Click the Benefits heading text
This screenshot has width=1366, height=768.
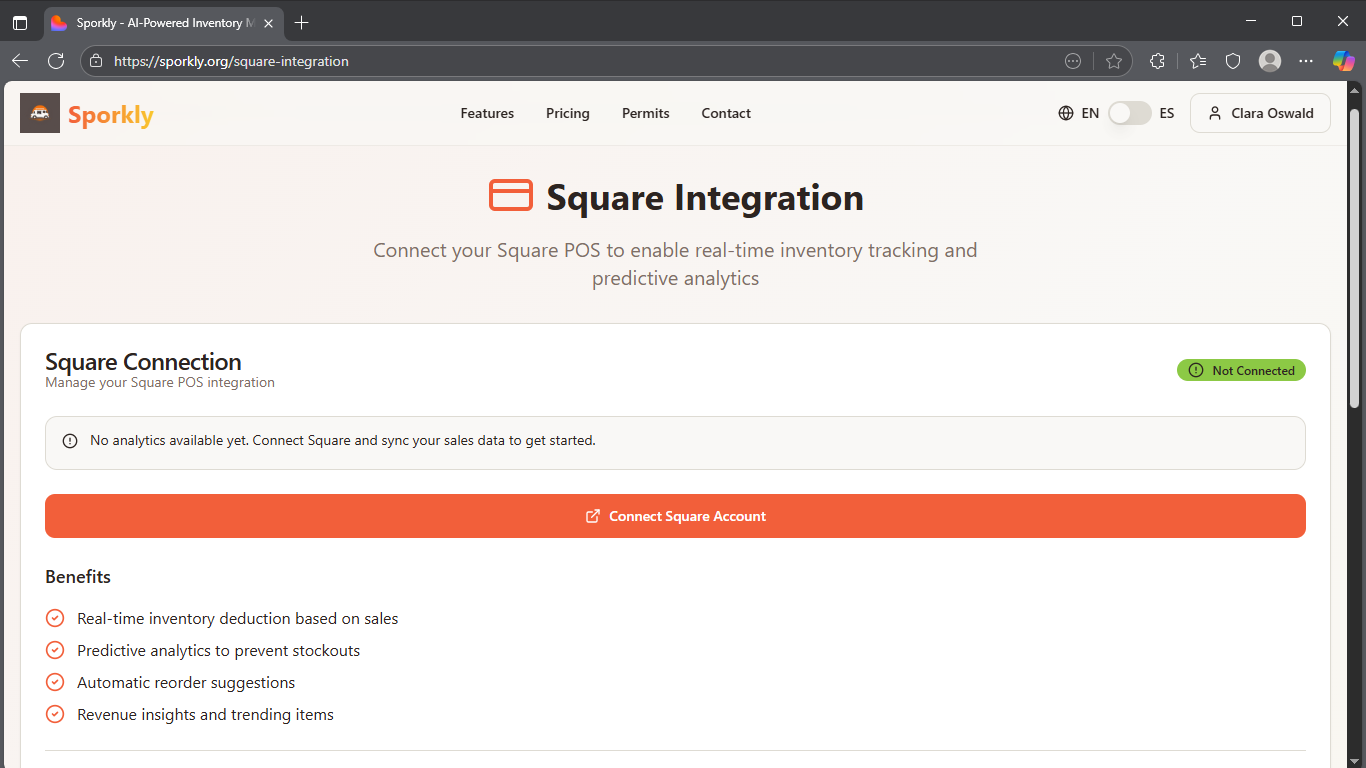tap(78, 577)
